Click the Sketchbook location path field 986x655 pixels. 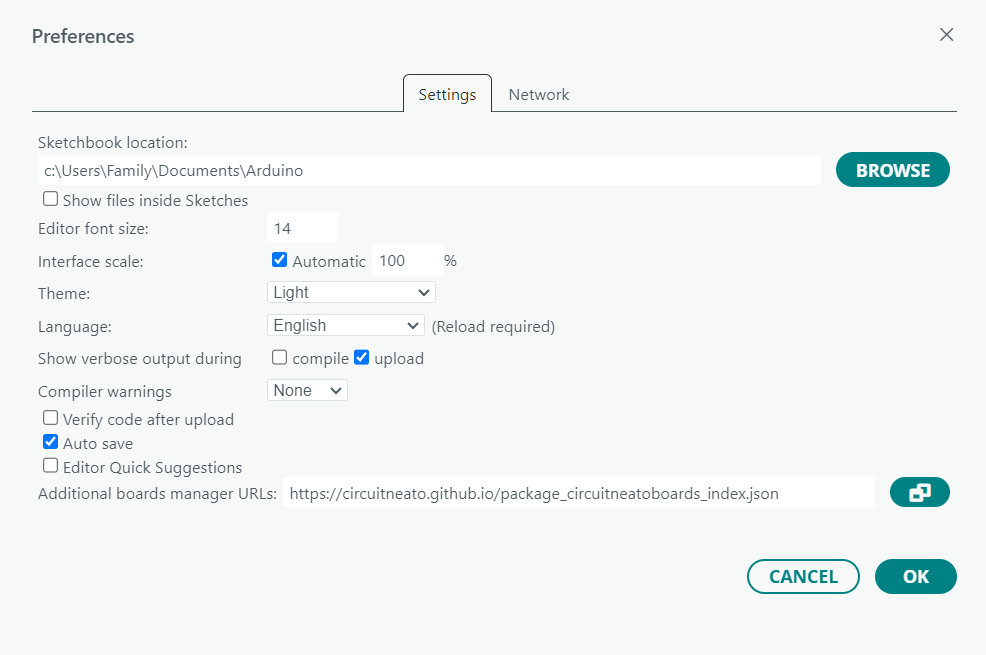[x=429, y=170]
